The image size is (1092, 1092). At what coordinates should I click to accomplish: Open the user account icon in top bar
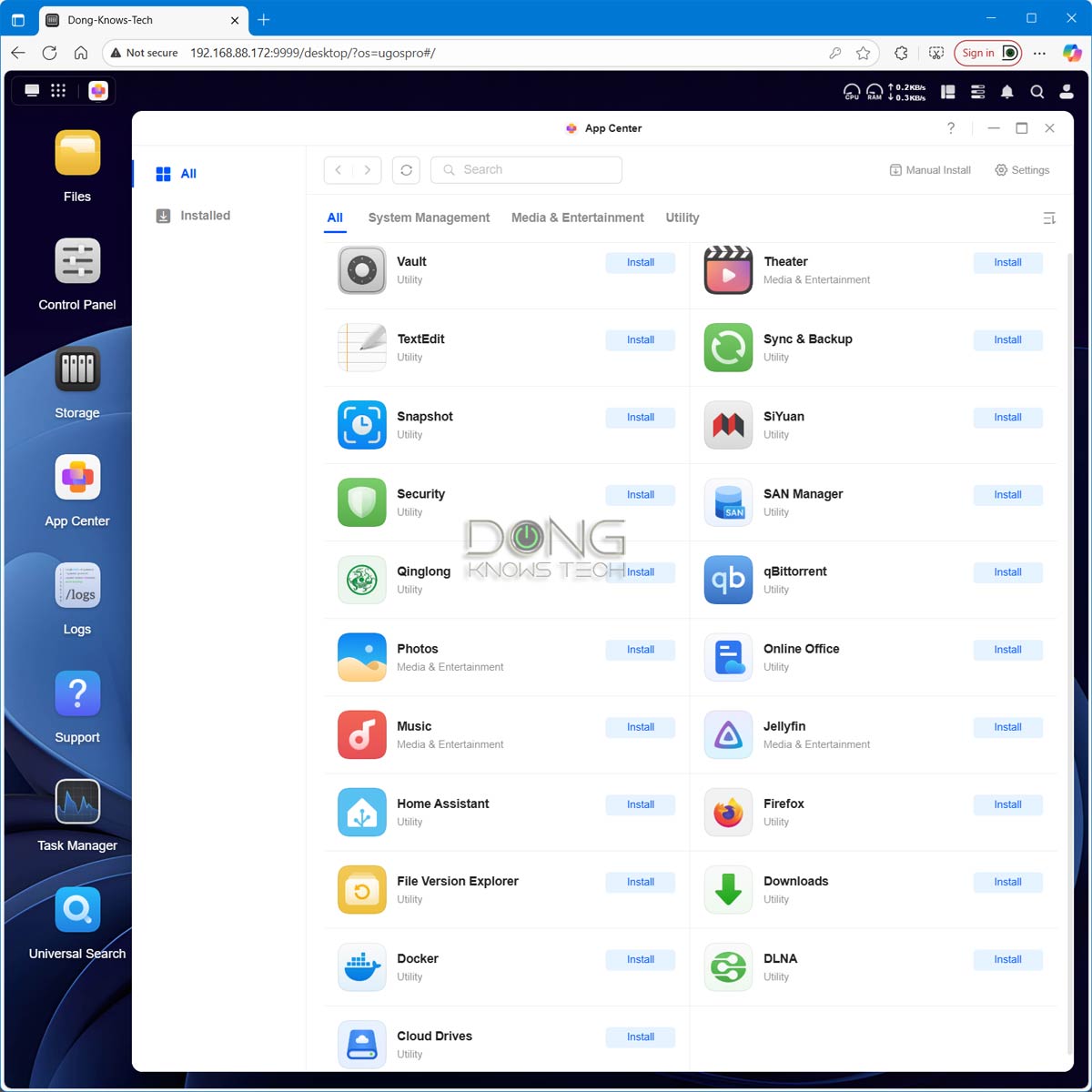click(x=1067, y=91)
